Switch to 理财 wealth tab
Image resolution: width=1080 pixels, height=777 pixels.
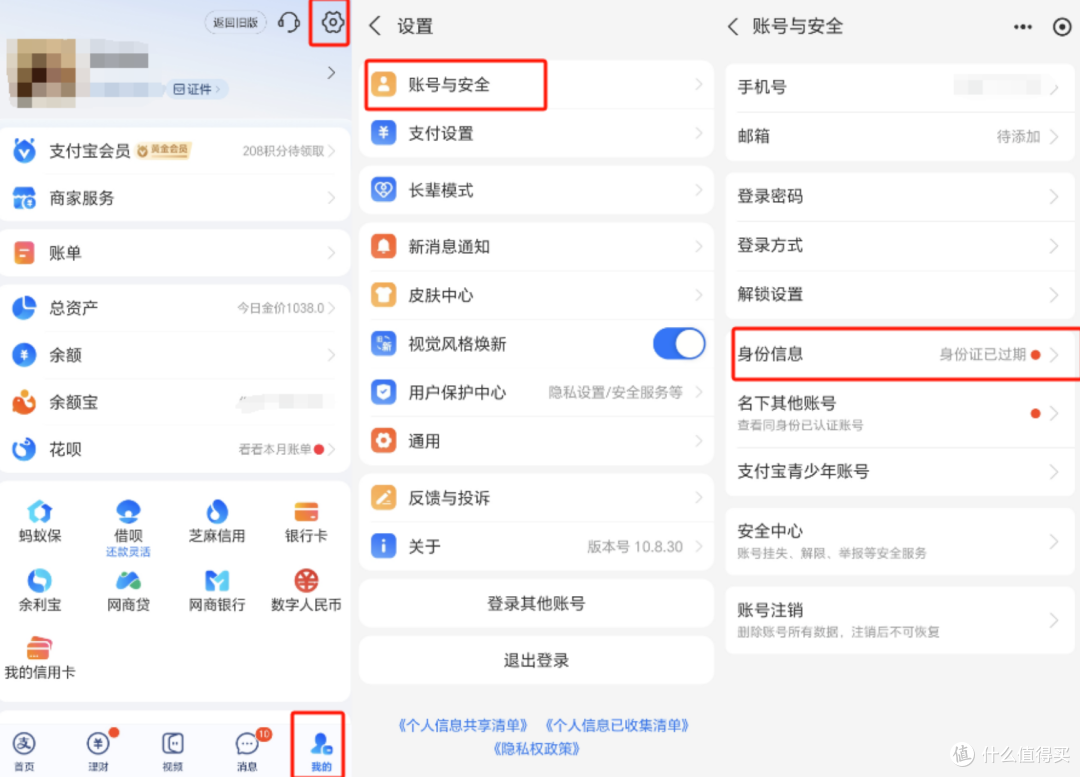98,750
